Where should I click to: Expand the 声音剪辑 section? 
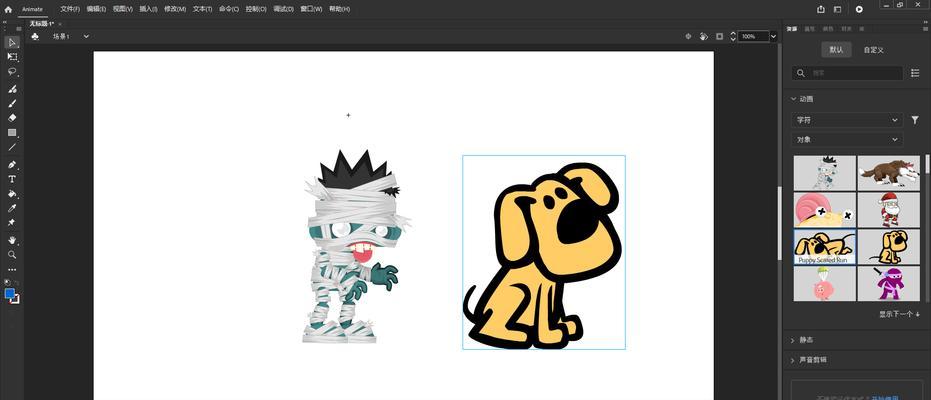coord(793,360)
